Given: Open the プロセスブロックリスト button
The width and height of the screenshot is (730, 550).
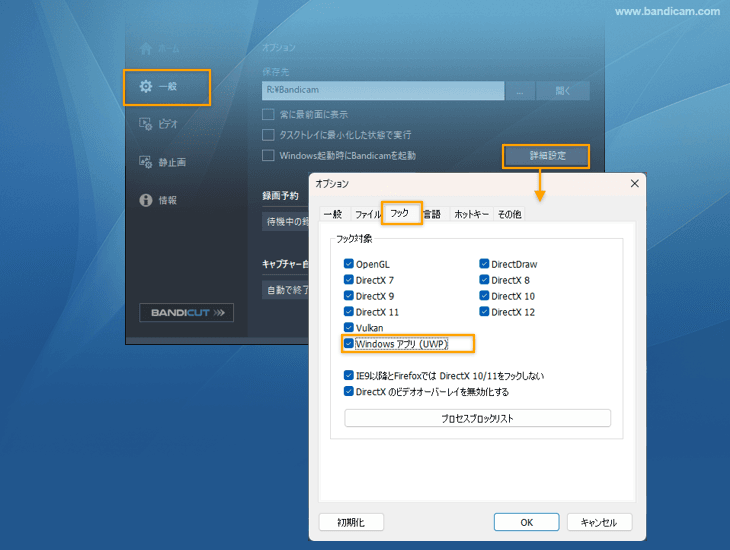Looking at the screenshot, I should pyautogui.click(x=477, y=418).
